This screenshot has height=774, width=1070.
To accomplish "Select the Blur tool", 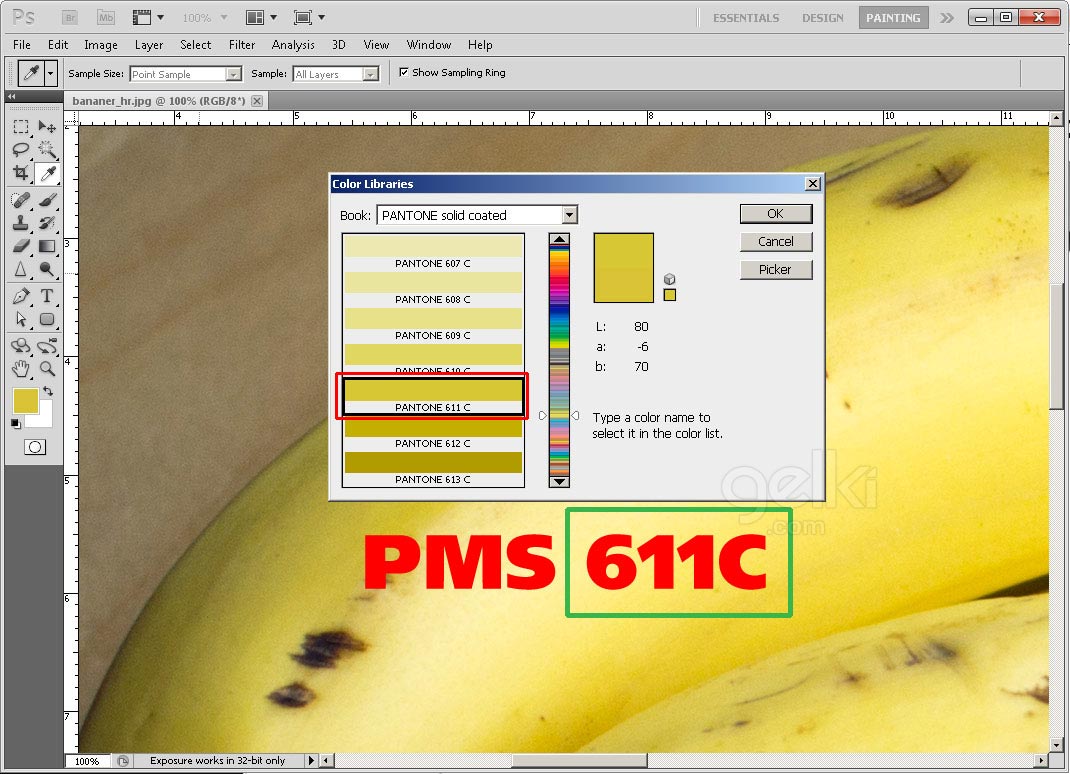I will (20, 269).
